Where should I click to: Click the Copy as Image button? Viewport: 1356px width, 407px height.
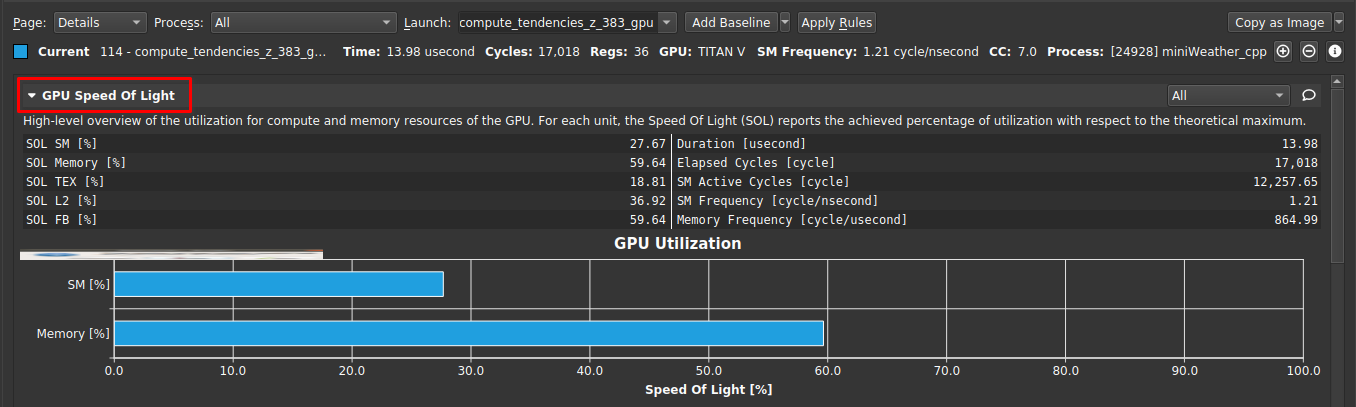1278,22
